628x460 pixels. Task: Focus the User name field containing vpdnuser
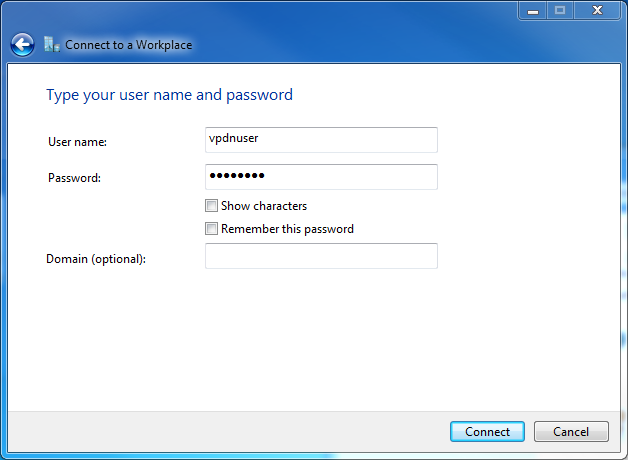[321, 140]
